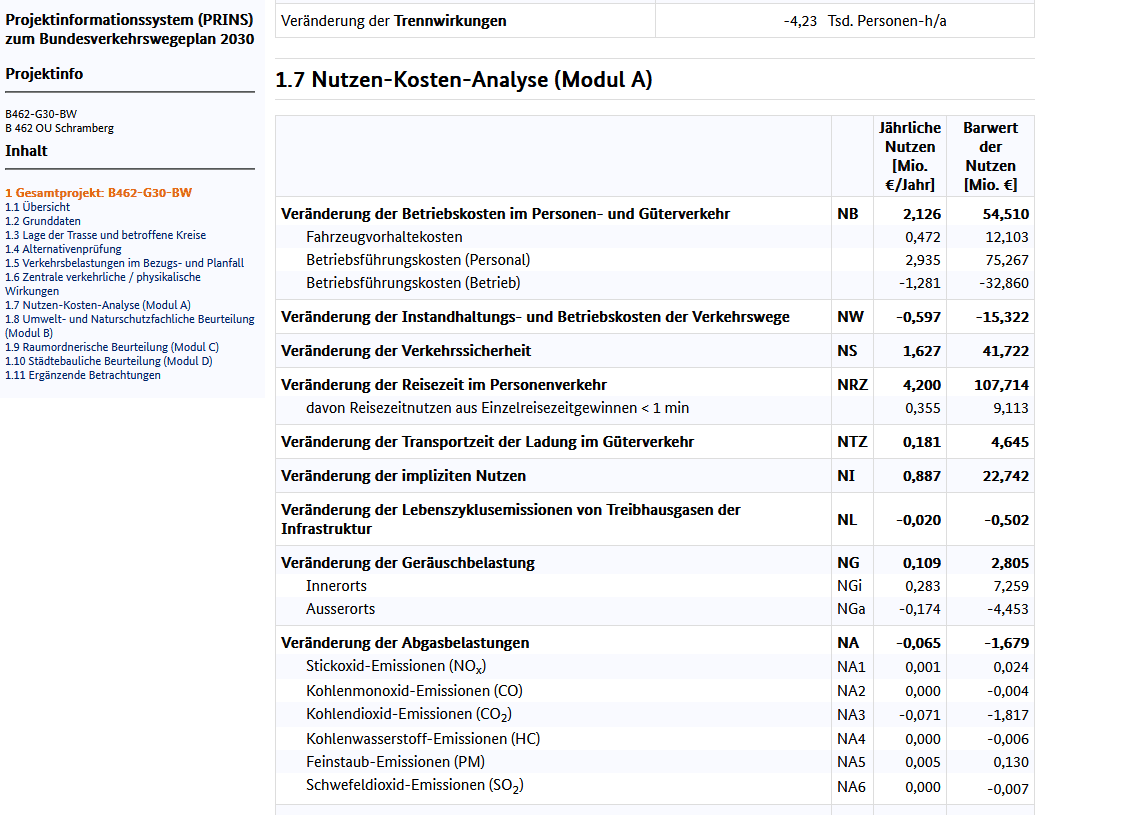This screenshot has width=1137, height=815.
Task: Click the 1.7 Nutzen-Kosten-Analyse sidebar link
Action: click(97, 305)
